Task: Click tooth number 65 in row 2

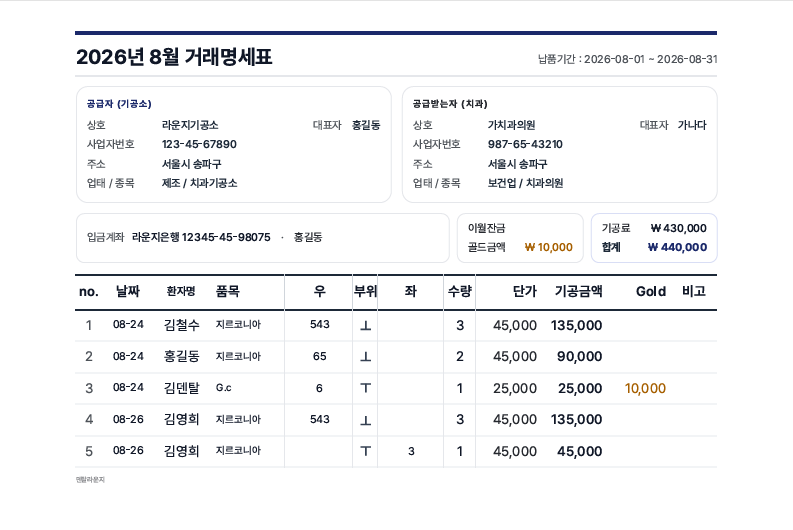Action: click(320, 357)
